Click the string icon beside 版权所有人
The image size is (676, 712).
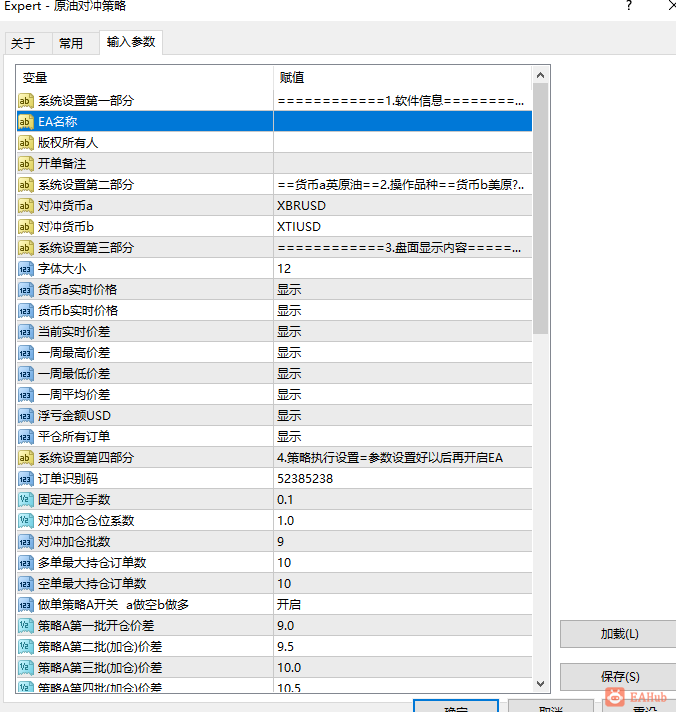[x=26, y=143]
